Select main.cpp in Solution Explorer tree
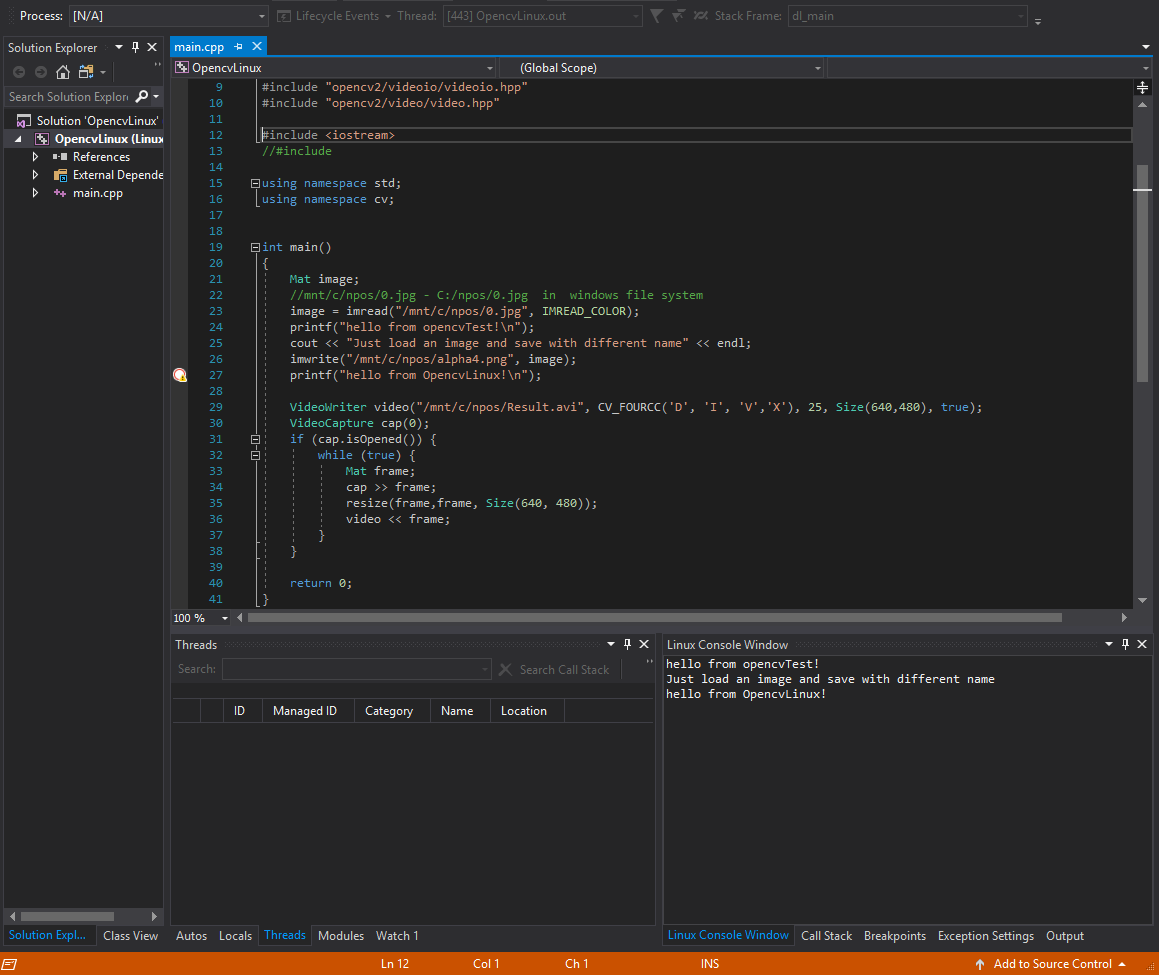The image size is (1159, 975). point(97,193)
